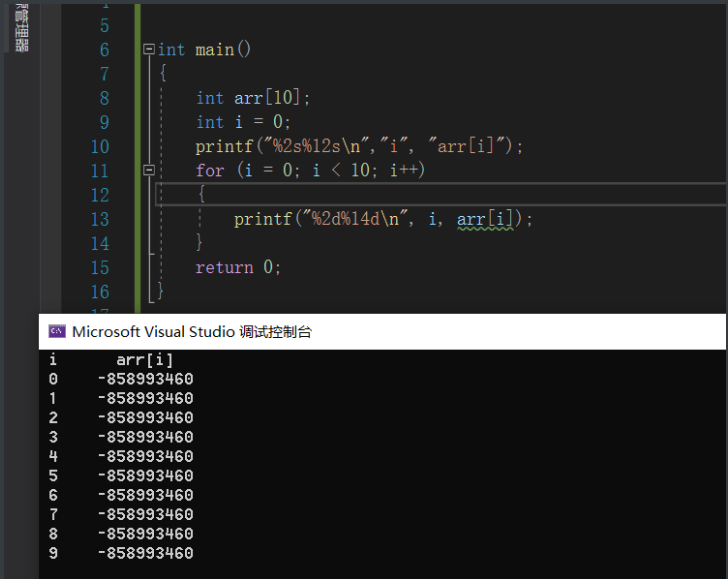Collapse the for loop fold marker
Screen dimensions: 728x579
[x=149, y=170]
